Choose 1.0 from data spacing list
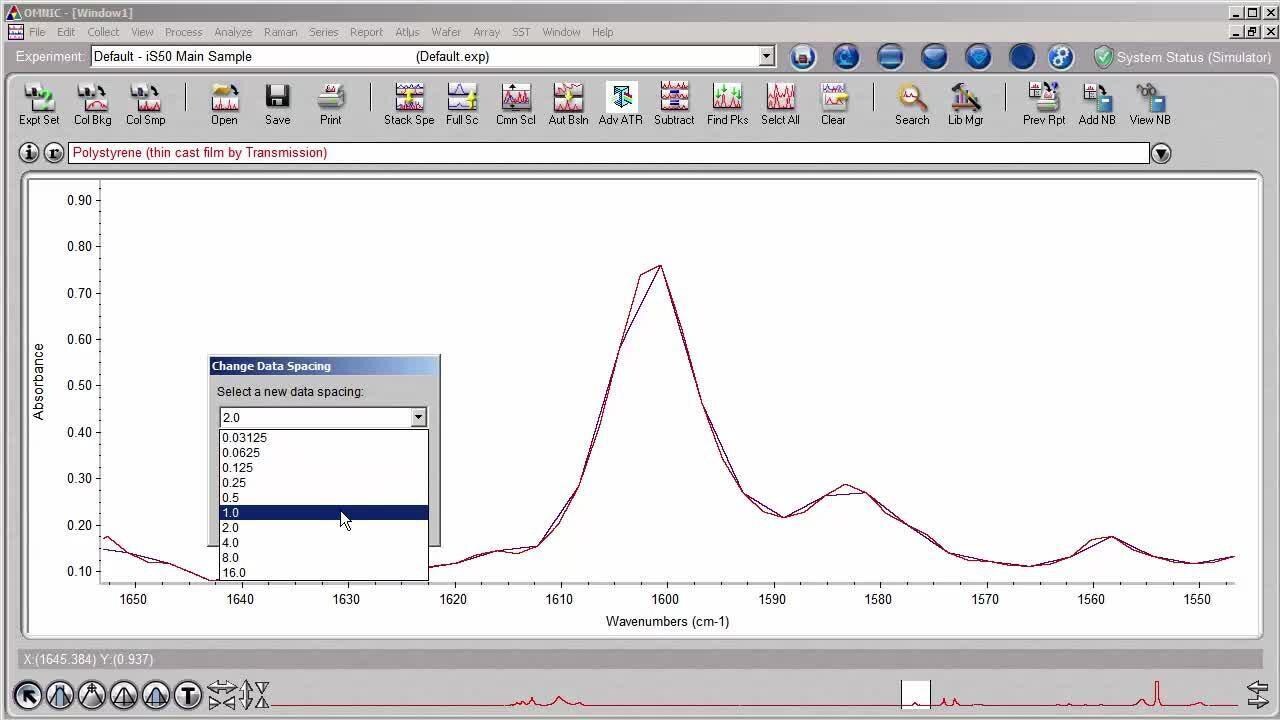Screen dimensions: 1280x720 [x=323, y=513]
